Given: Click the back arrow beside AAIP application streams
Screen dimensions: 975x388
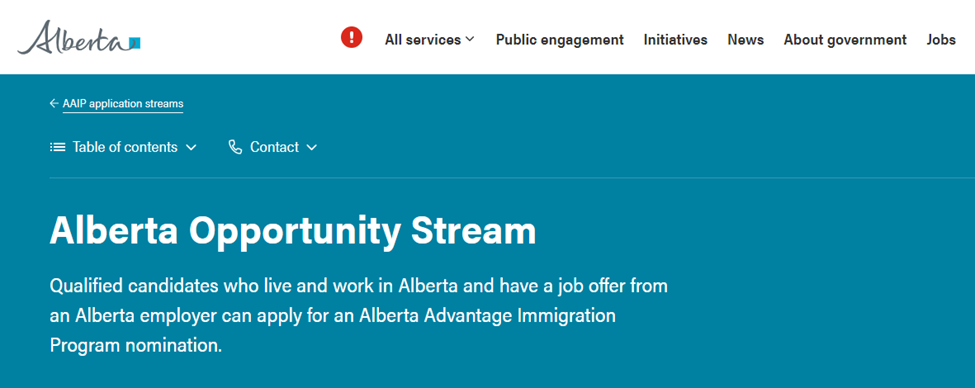Looking at the screenshot, I should click(54, 104).
